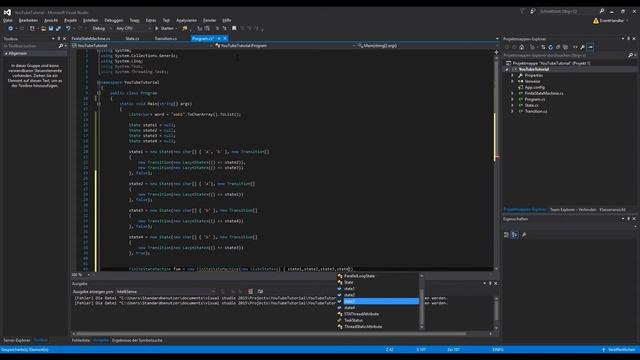Switch Eigenschaften to categorized view
This screenshot has height=360, width=640.
point(507,235)
